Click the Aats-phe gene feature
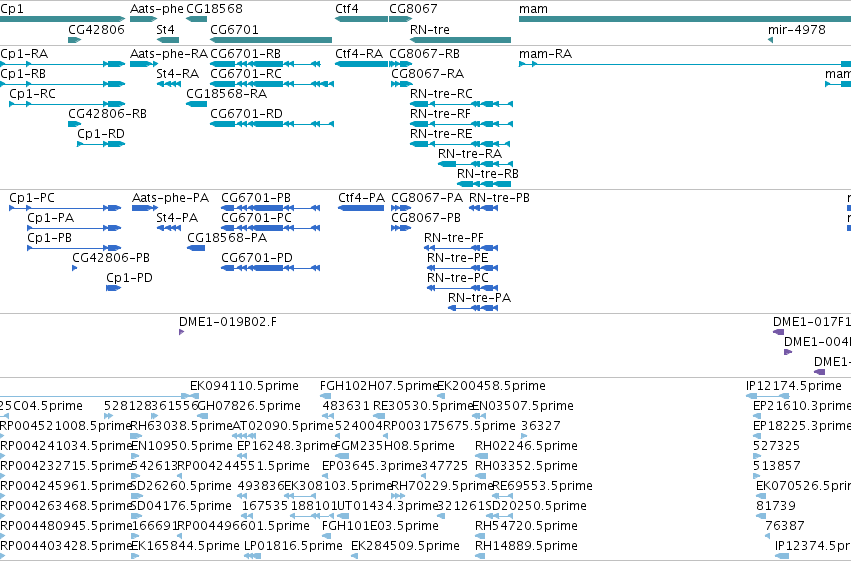The height and width of the screenshot is (561, 851). tap(143, 19)
